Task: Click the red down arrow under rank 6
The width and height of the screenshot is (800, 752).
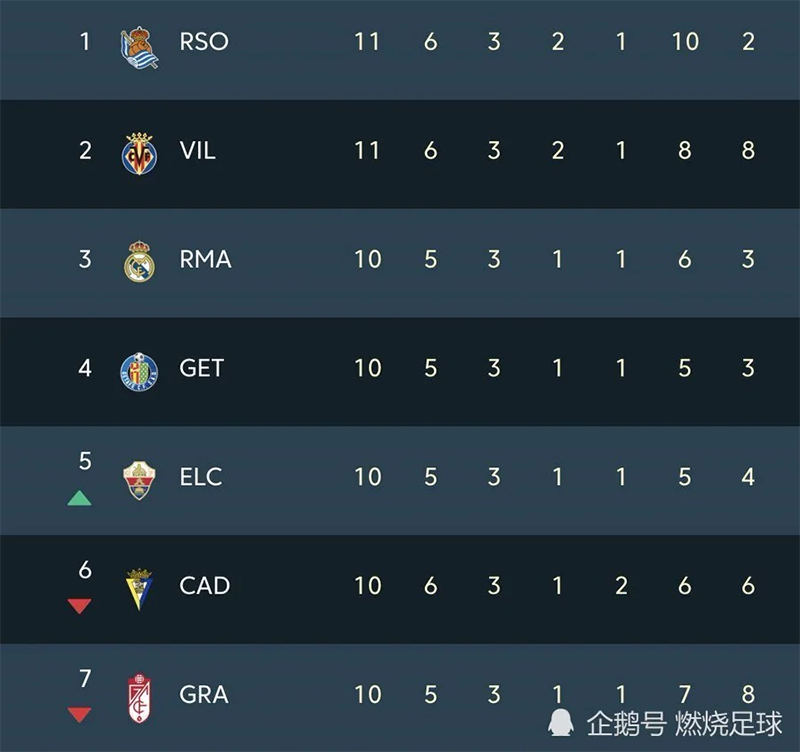Action: pos(79,606)
